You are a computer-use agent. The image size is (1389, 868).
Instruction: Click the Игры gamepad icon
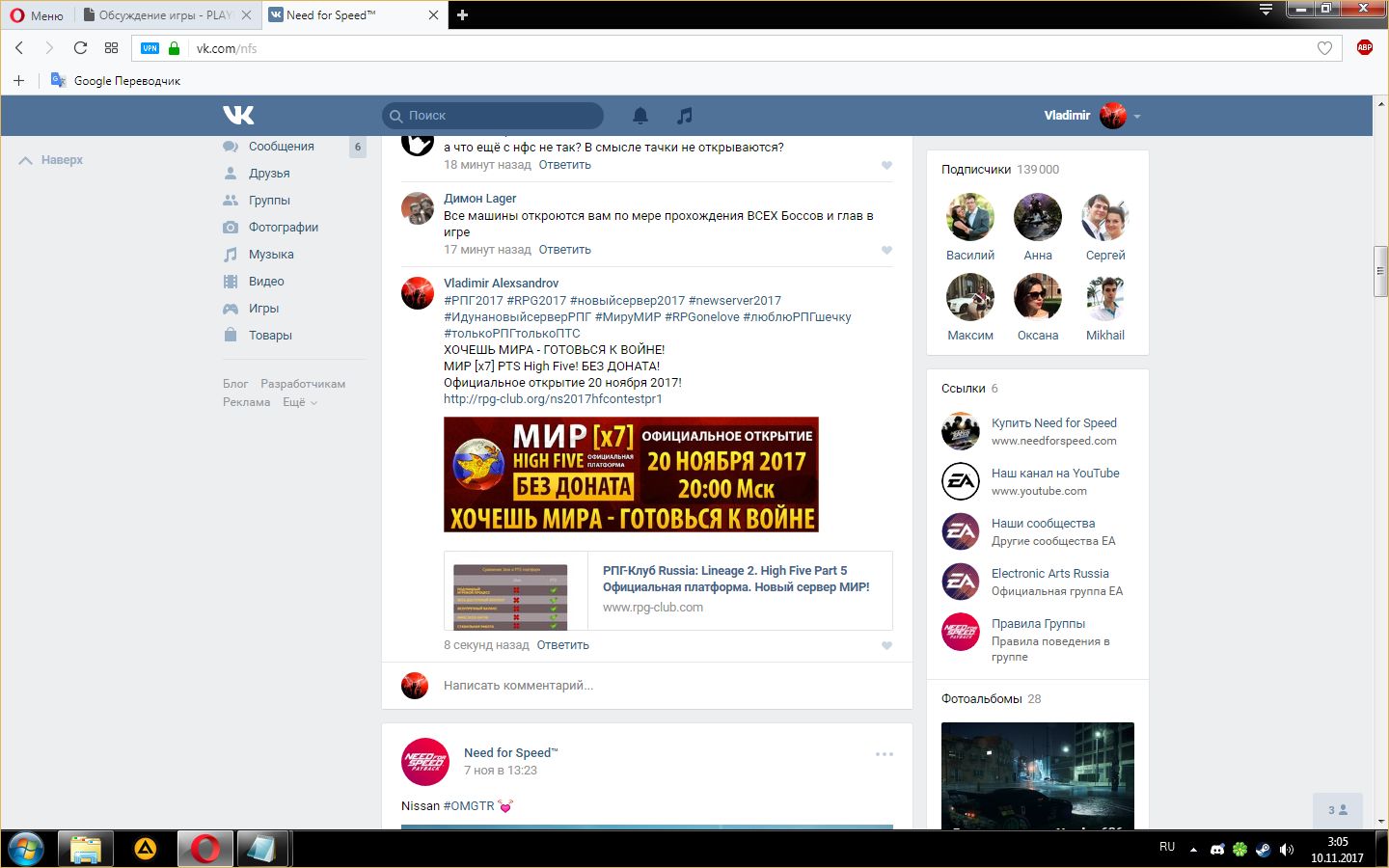231,309
